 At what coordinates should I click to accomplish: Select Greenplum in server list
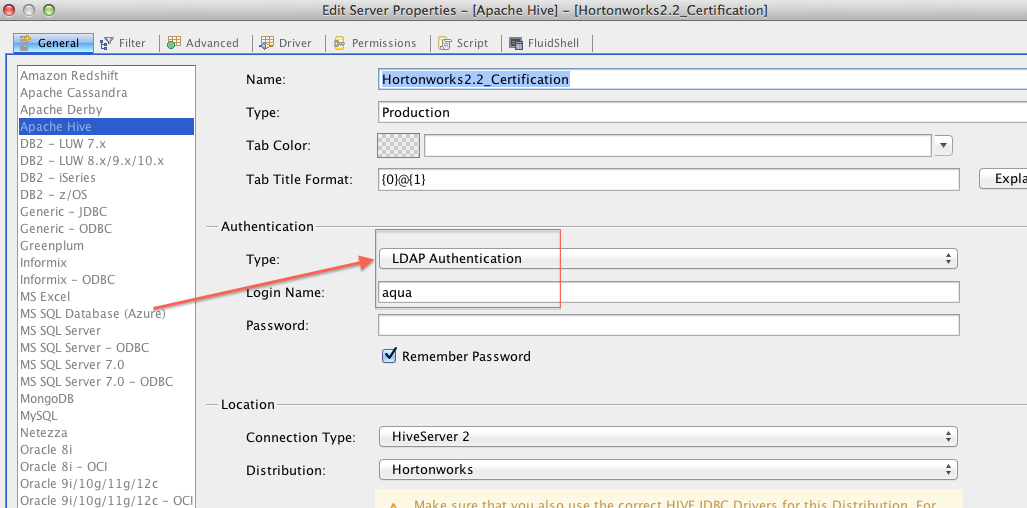tap(107, 246)
